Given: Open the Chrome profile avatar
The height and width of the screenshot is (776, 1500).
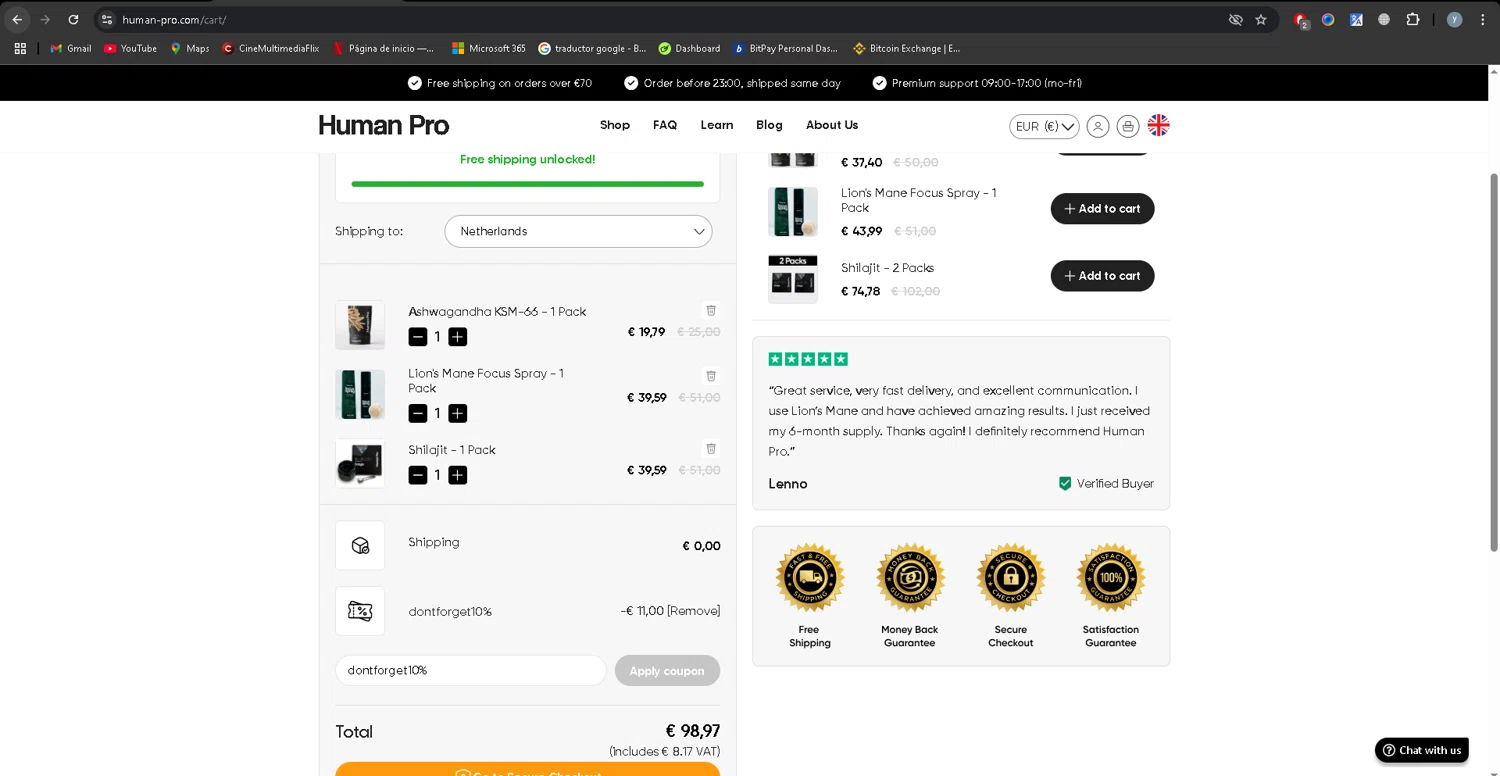Looking at the screenshot, I should 1454,19.
